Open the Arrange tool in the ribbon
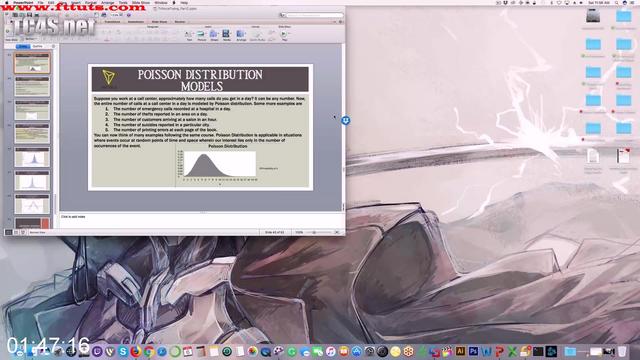This screenshot has height=360, width=640. [x=241, y=35]
